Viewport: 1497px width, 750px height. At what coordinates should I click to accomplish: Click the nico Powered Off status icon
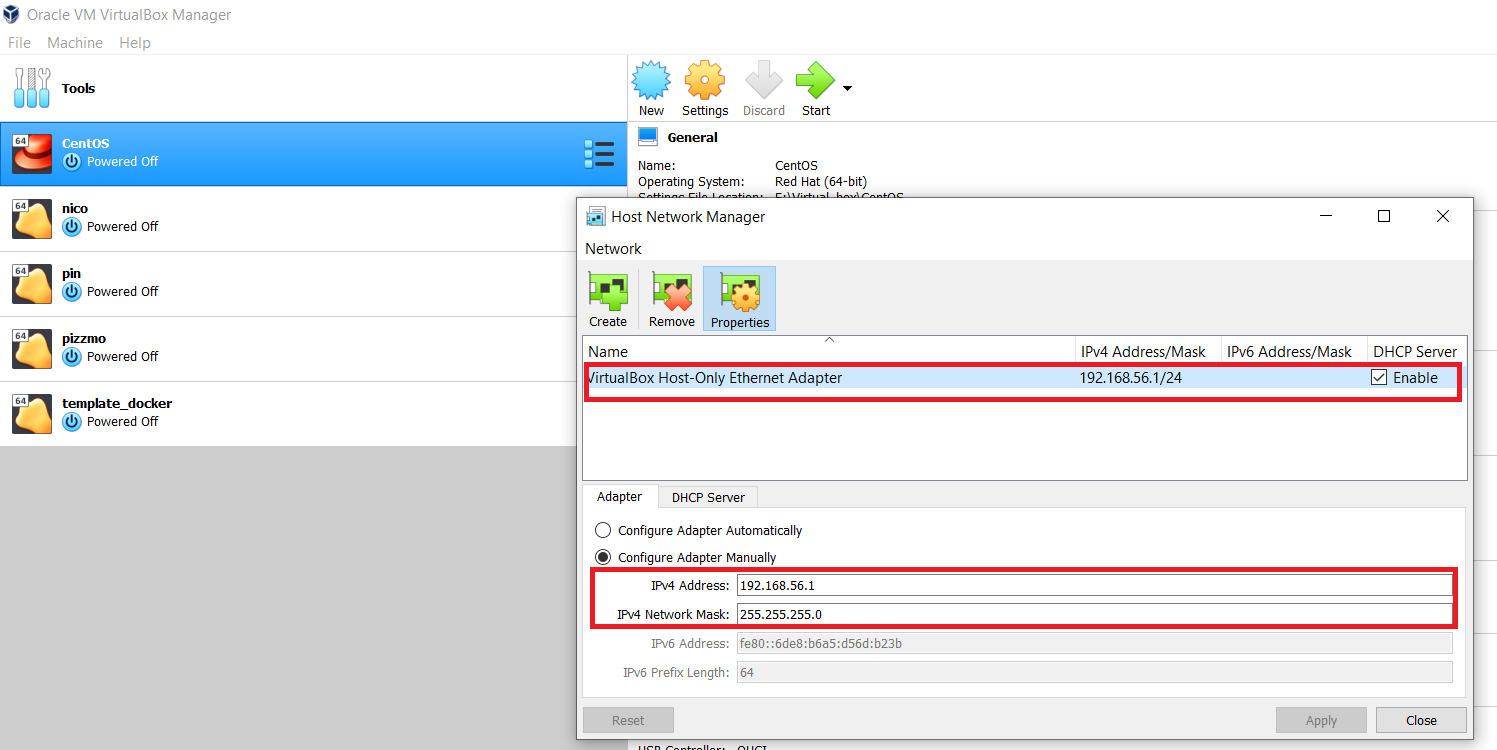(72, 227)
